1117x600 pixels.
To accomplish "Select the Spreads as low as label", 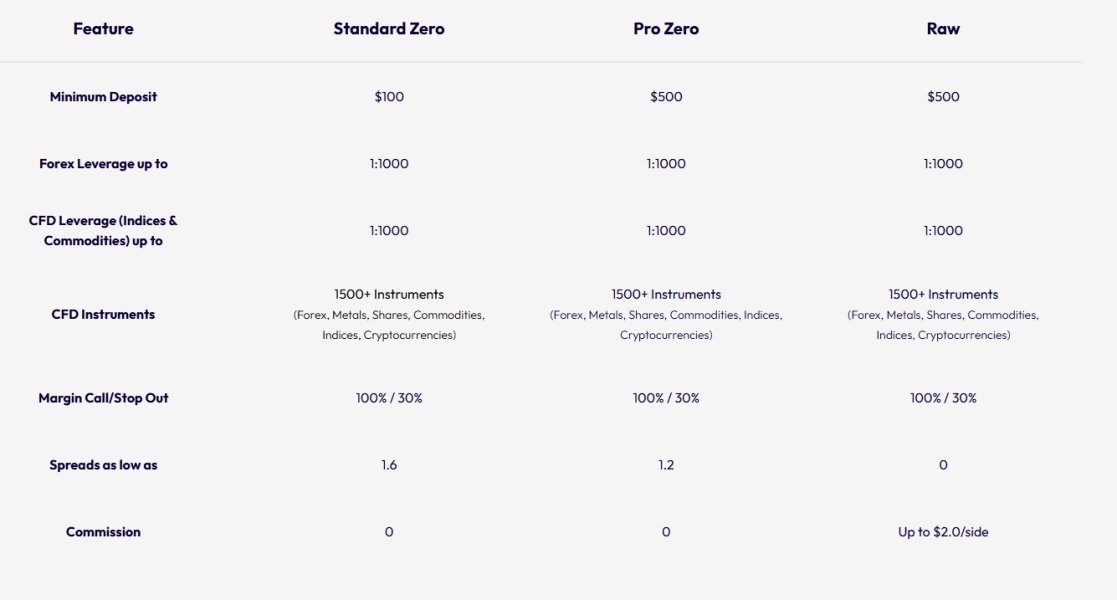I will tap(103, 465).
